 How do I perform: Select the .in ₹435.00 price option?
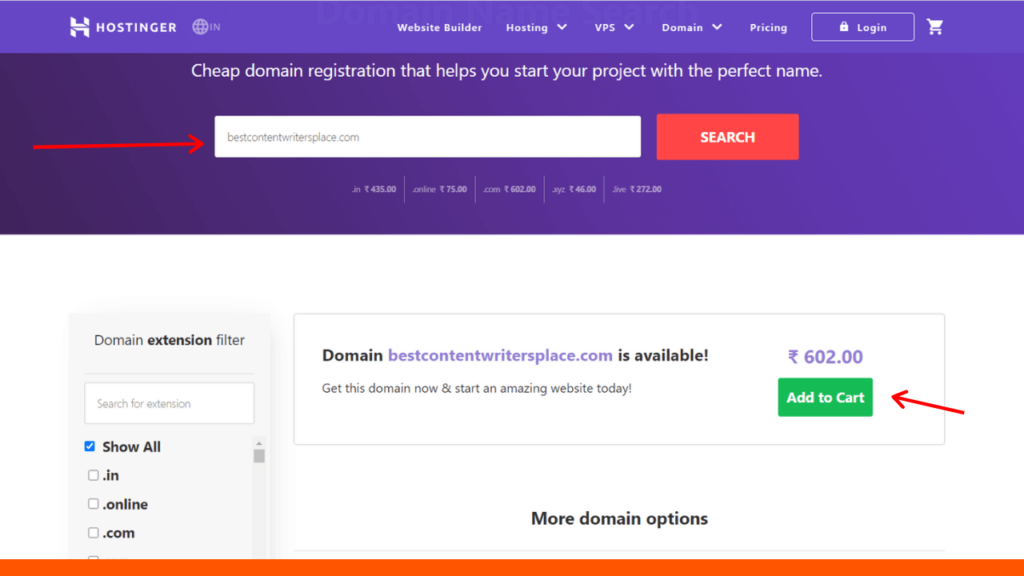pos(374,189)
